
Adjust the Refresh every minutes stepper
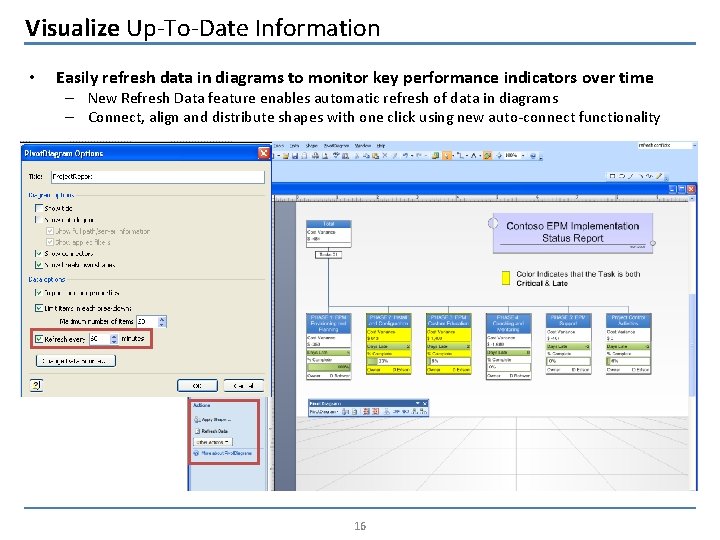coord(114,339)
